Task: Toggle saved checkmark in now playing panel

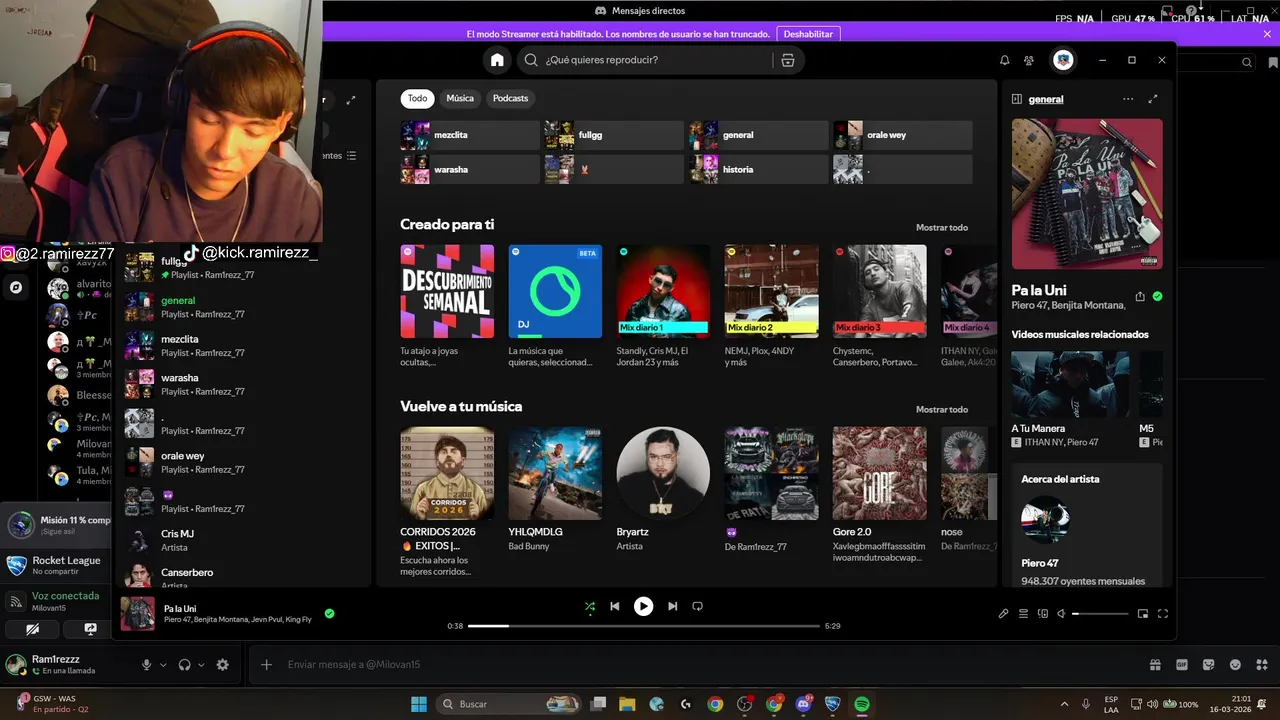Action: point(1157,296)
